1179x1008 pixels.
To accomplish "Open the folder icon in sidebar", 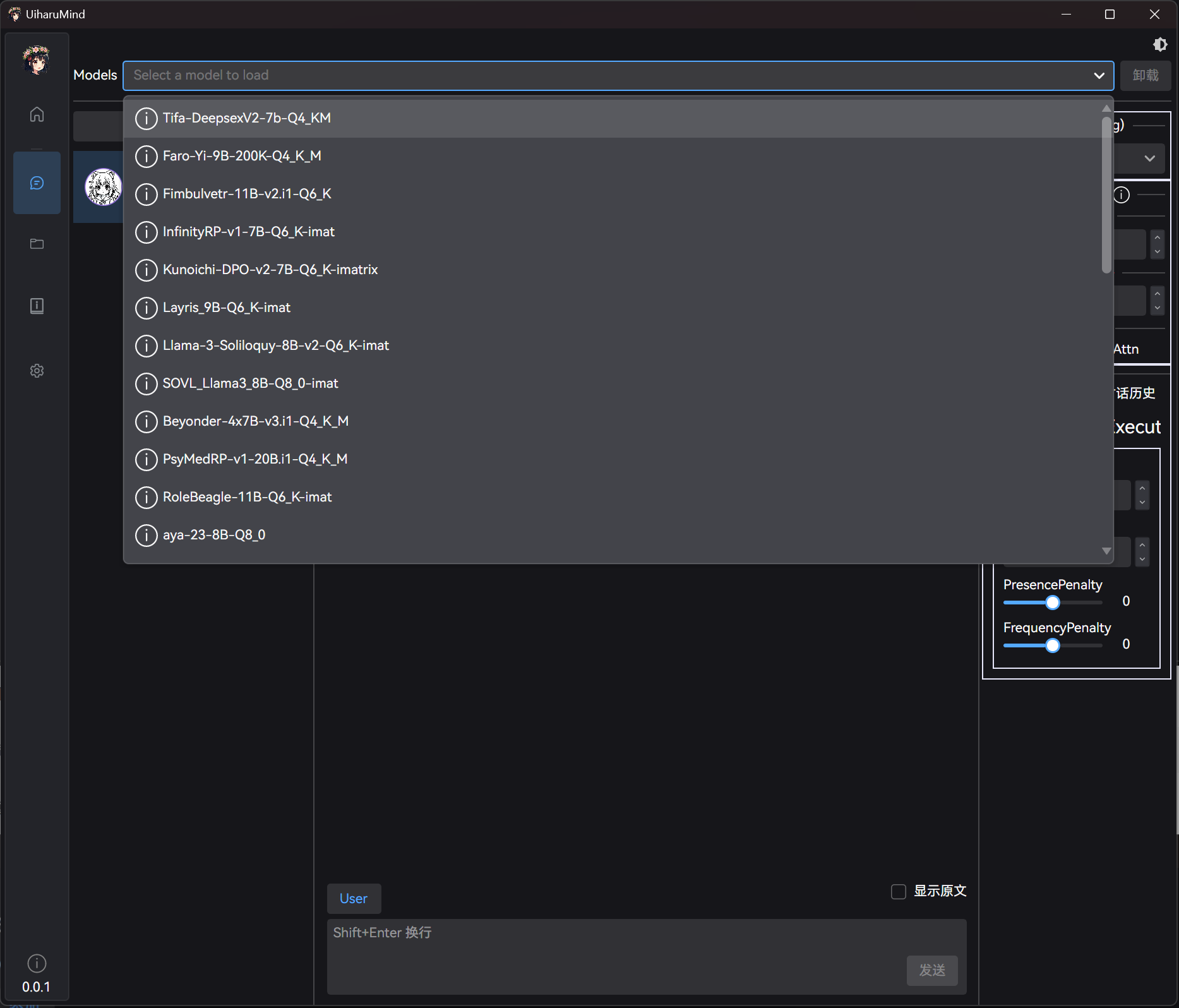I will click(37, 244).
